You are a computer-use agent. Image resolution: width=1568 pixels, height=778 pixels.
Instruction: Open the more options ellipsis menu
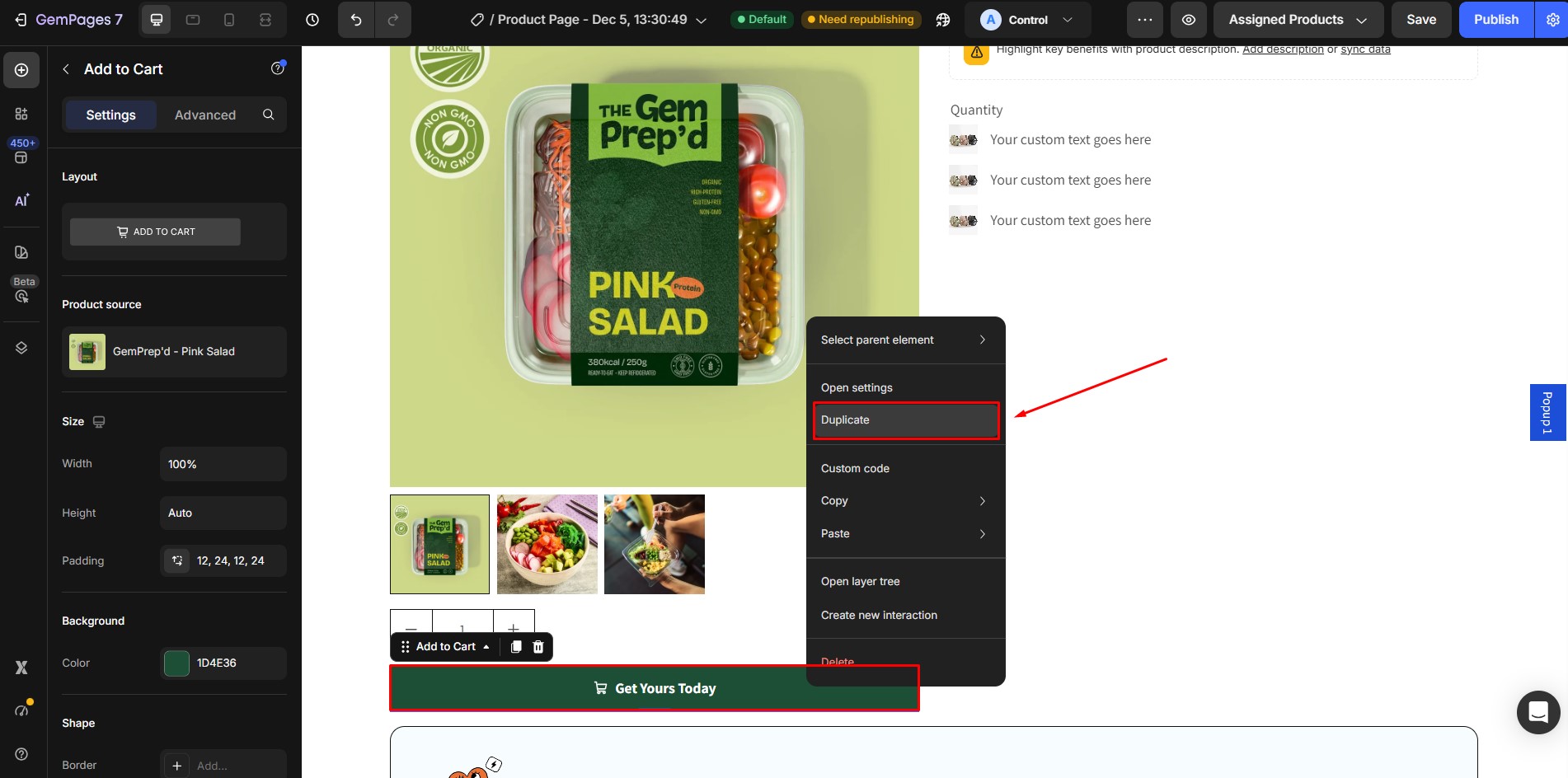tap(1145, 20)
